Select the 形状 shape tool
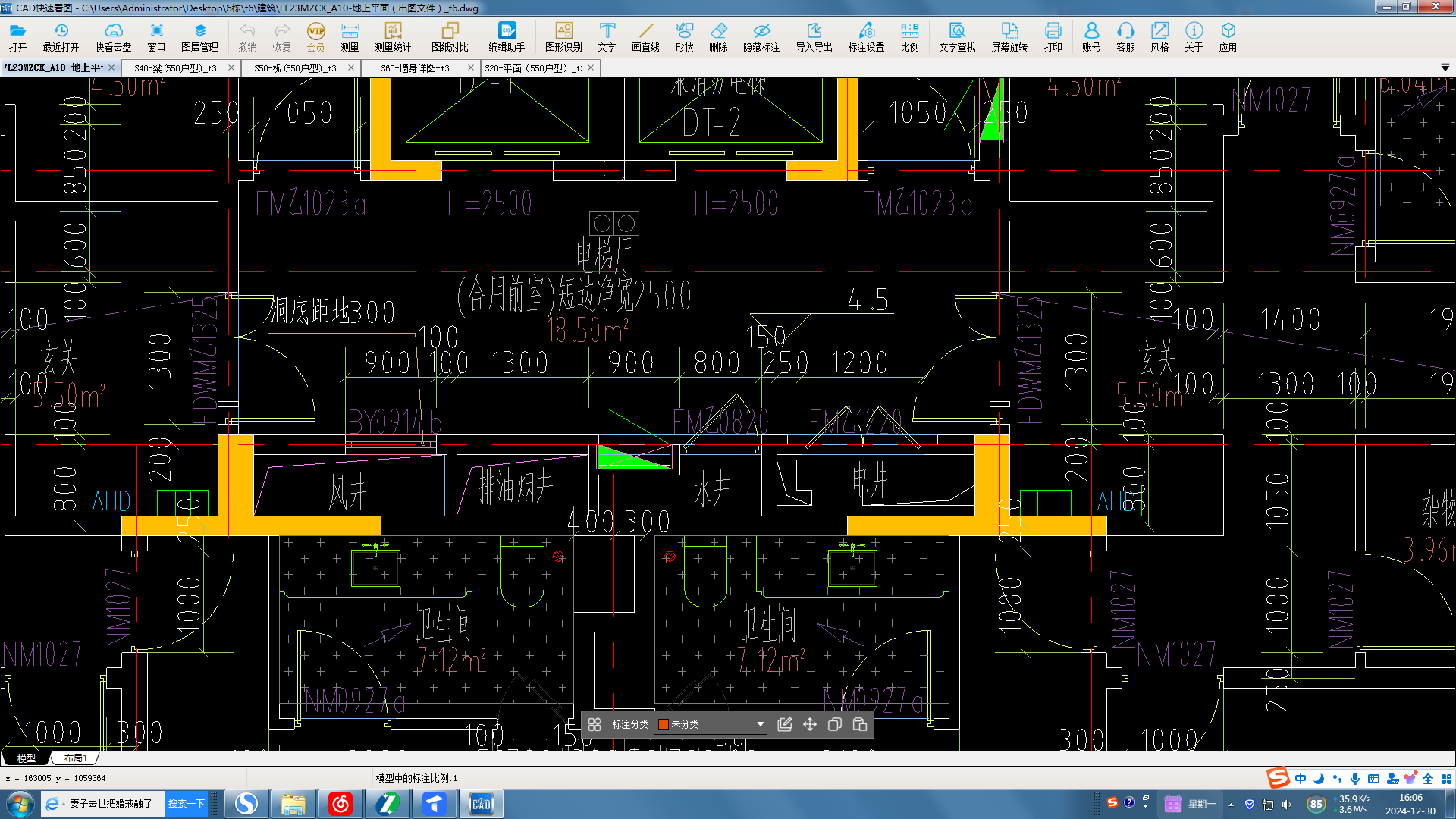The image size is (1456, 819). click(684, 36)
